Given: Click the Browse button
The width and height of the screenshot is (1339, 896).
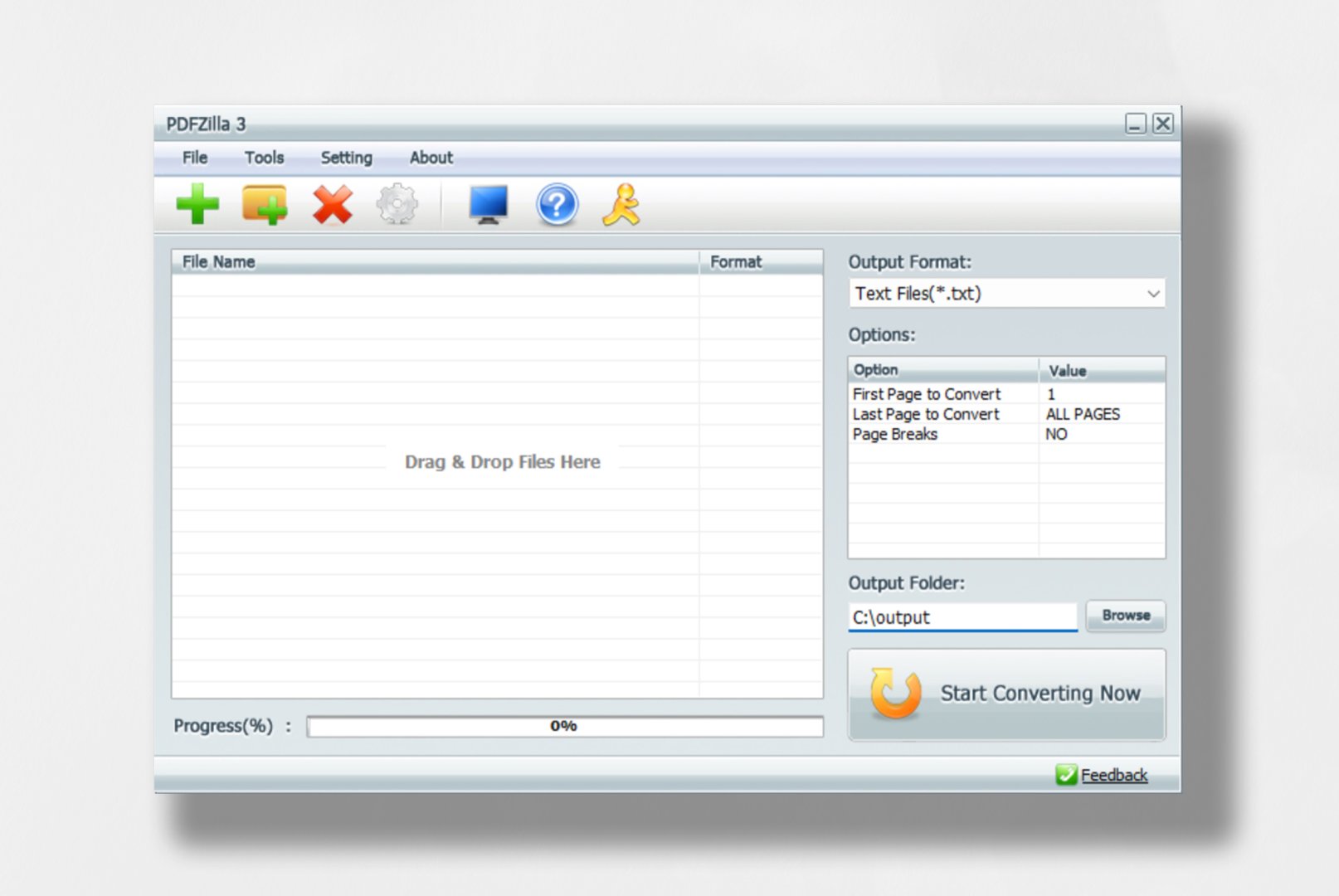Looking at the screenshot, I should coord(1125,616).
